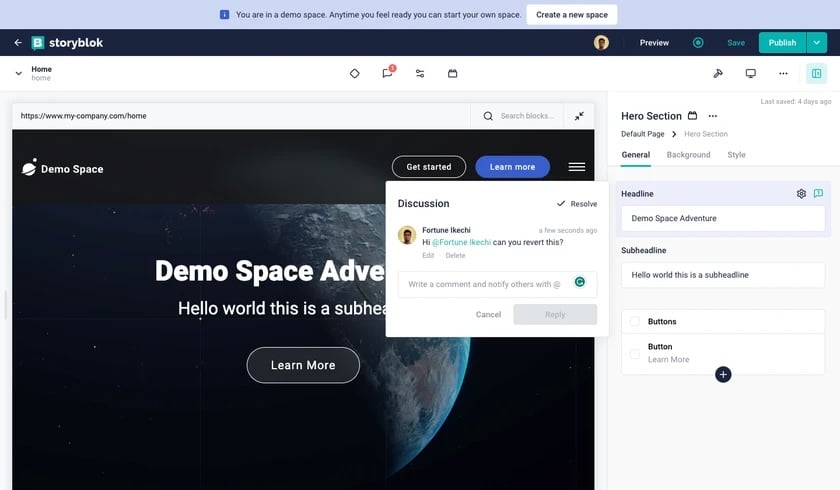840x490 pixels.
Task: Click the back arrow beside Storyblok logo
Action: 18,43
